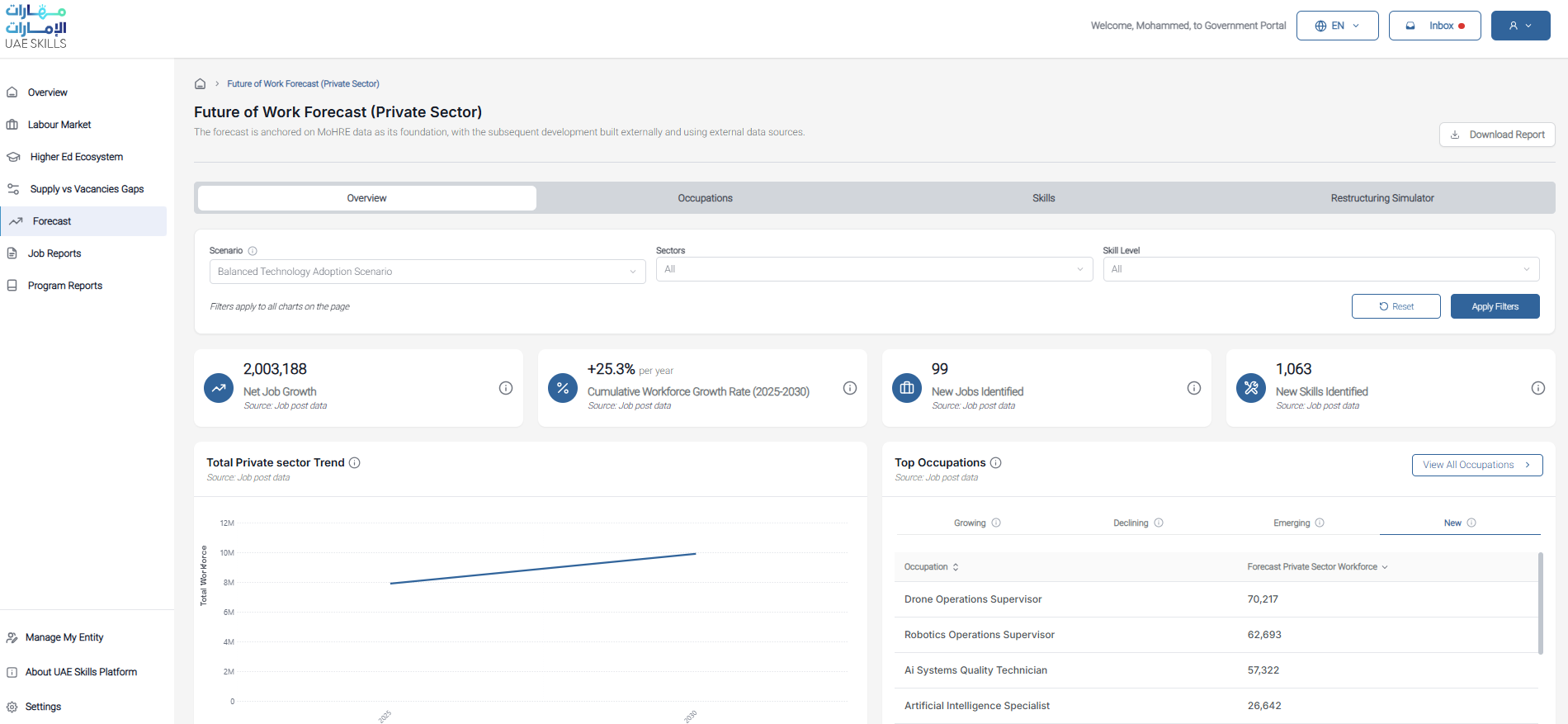Click the Apply Filters button
This screenshot has height=724, width=1568.
[x=1495, y=306]
